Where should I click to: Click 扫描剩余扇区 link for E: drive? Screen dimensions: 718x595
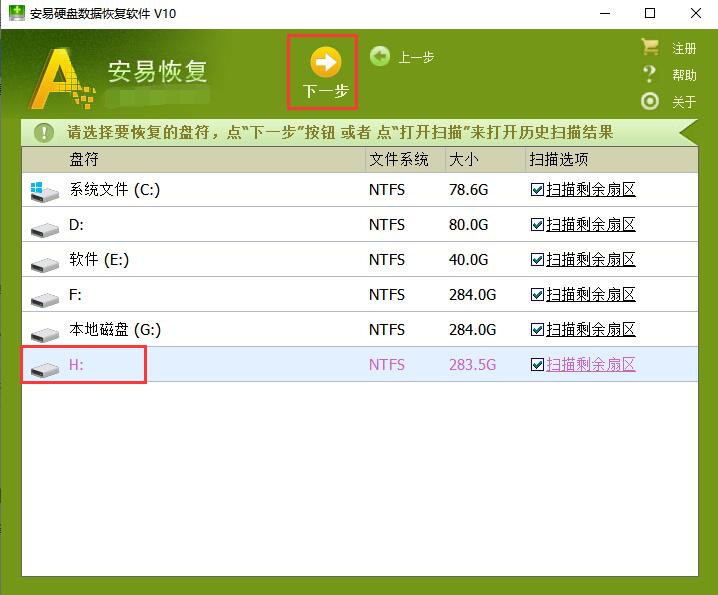591,260
